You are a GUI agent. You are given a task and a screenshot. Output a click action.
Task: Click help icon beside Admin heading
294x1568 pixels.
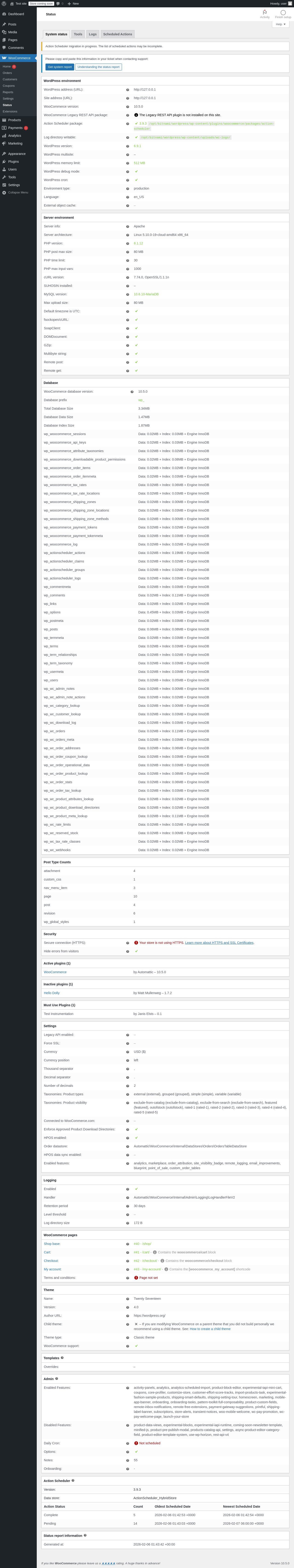(x=57, y=1379)
